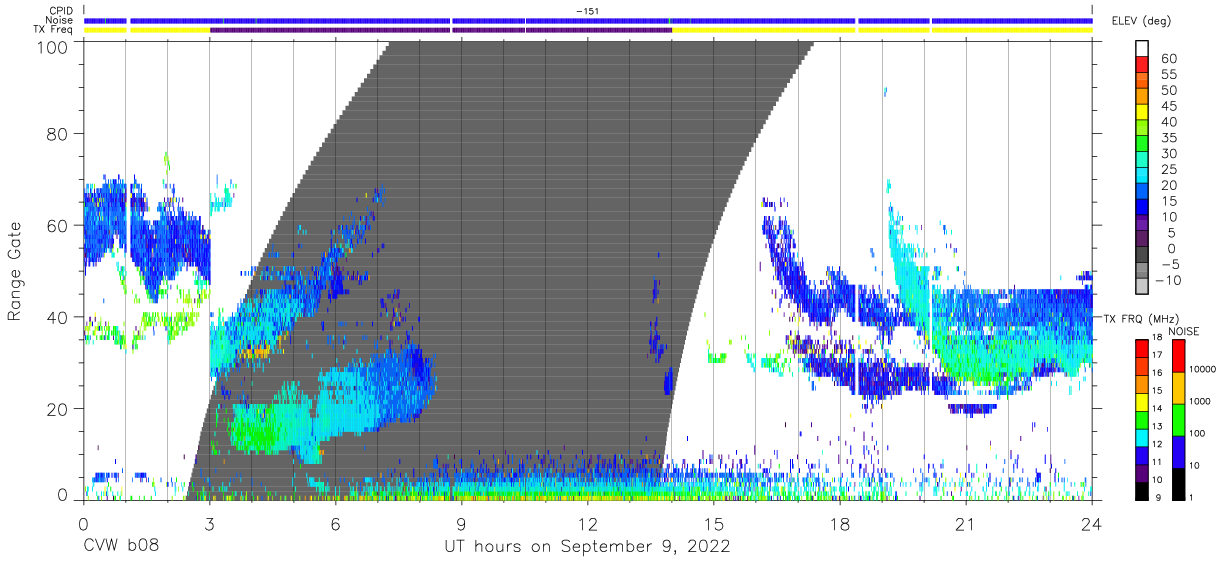Image resolution: width=1228 pixels, height=567 pixels.
Task: Click 'UT hours on September 9, 2022' axis title
Action: point(587,547)
